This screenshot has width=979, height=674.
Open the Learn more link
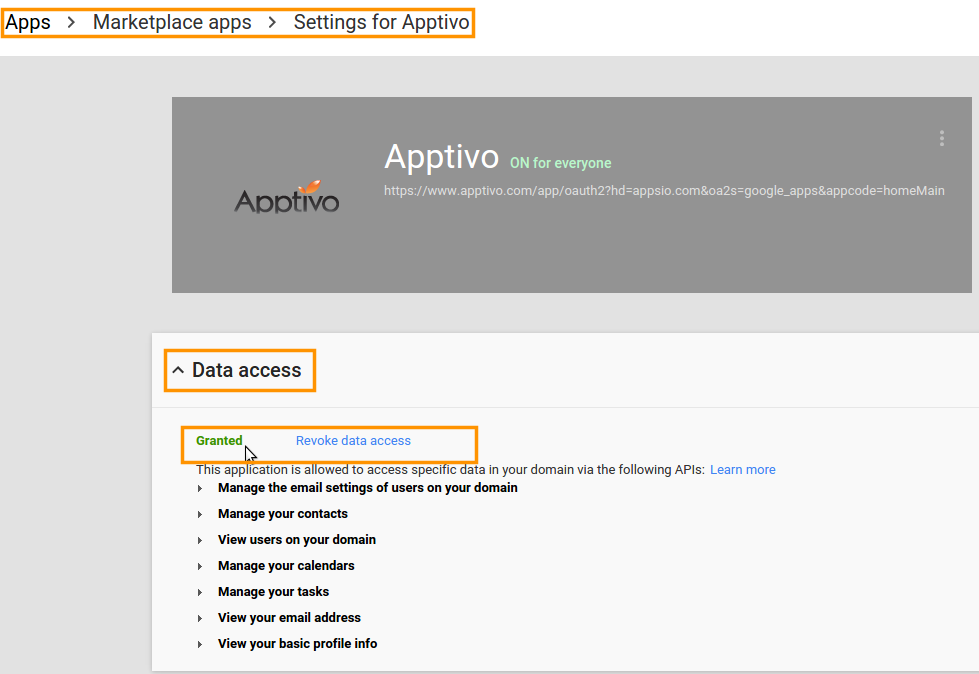[742, 470]
